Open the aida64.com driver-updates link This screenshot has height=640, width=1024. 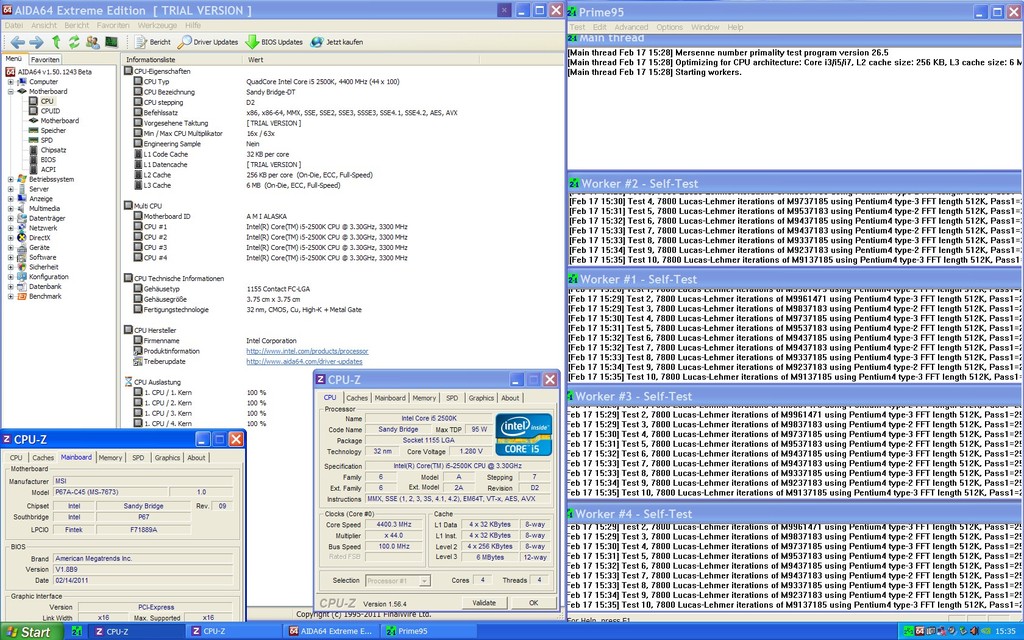click(x=304, y=362)
